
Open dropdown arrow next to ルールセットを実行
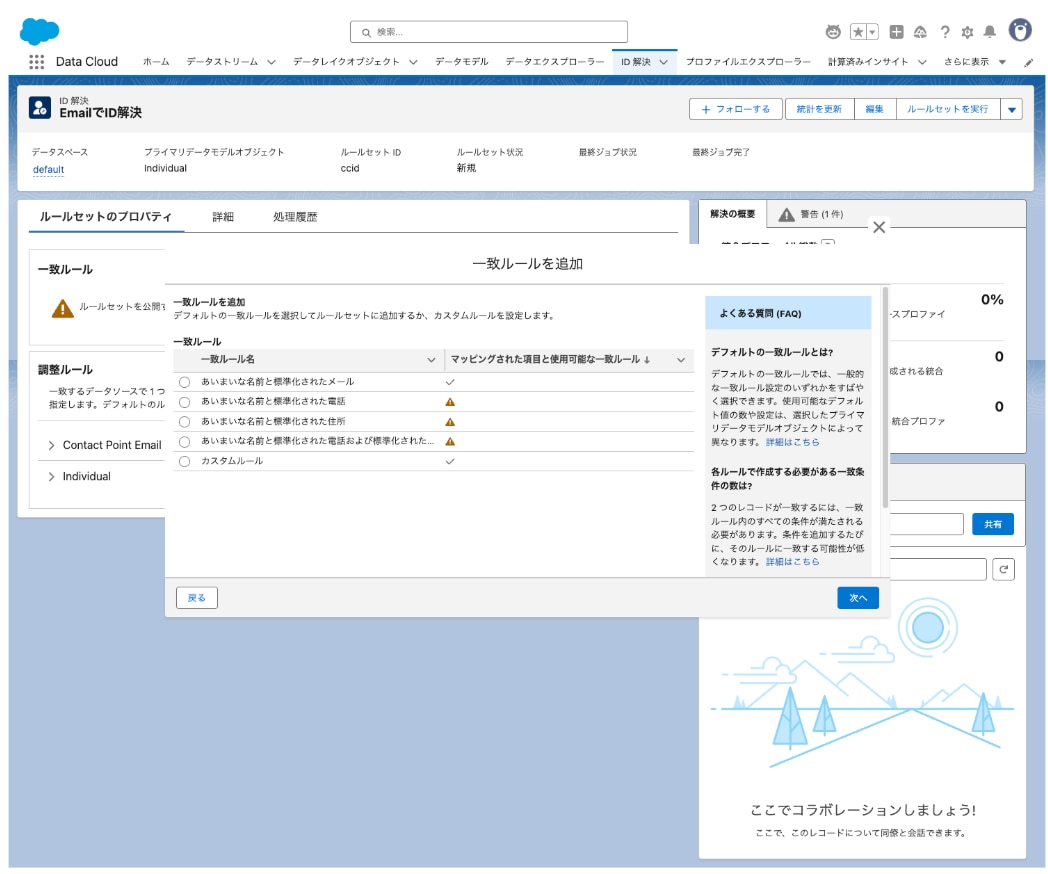pyautogui.click(x=1011, y=109)
